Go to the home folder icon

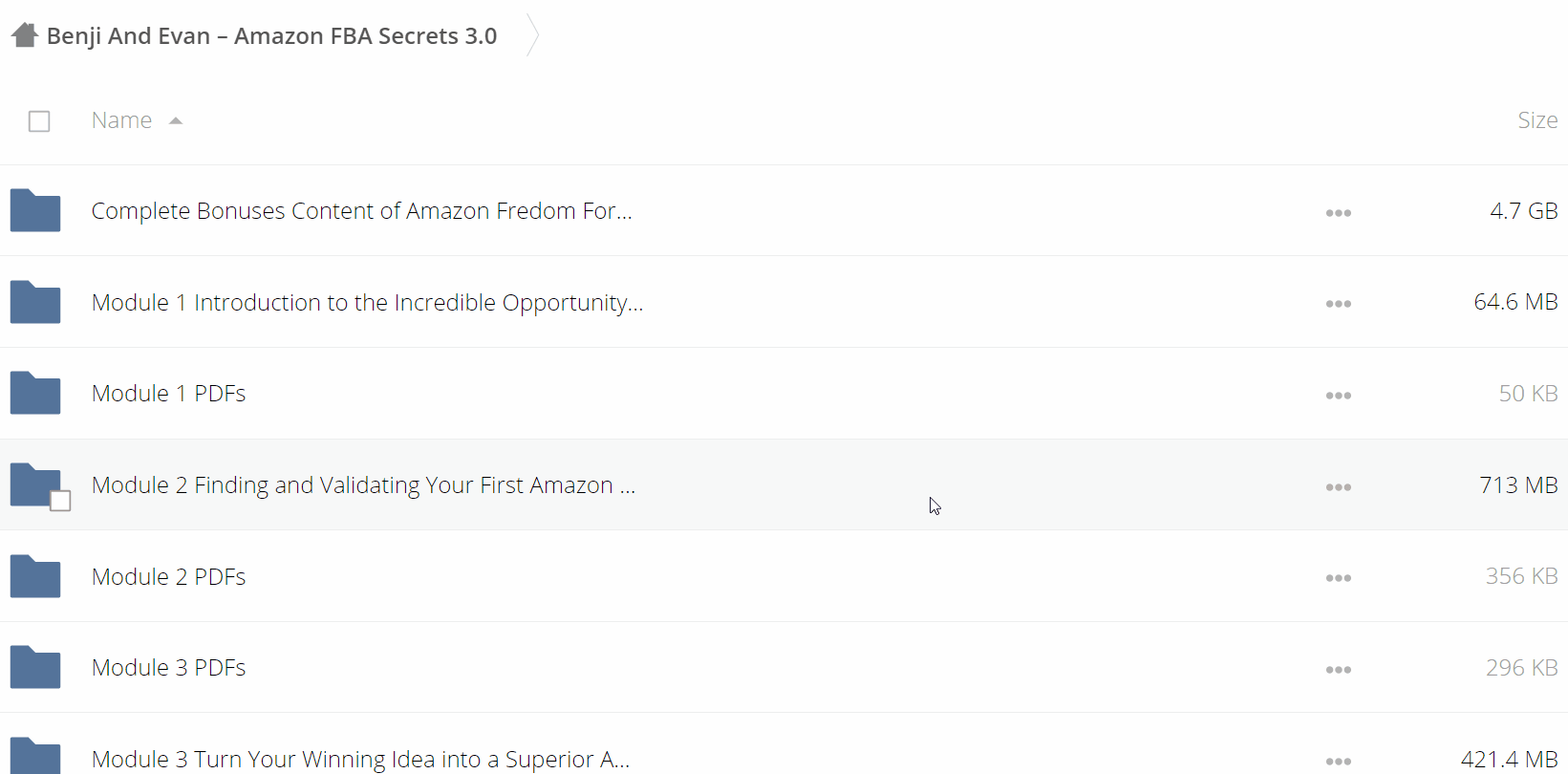click(25, 35)
